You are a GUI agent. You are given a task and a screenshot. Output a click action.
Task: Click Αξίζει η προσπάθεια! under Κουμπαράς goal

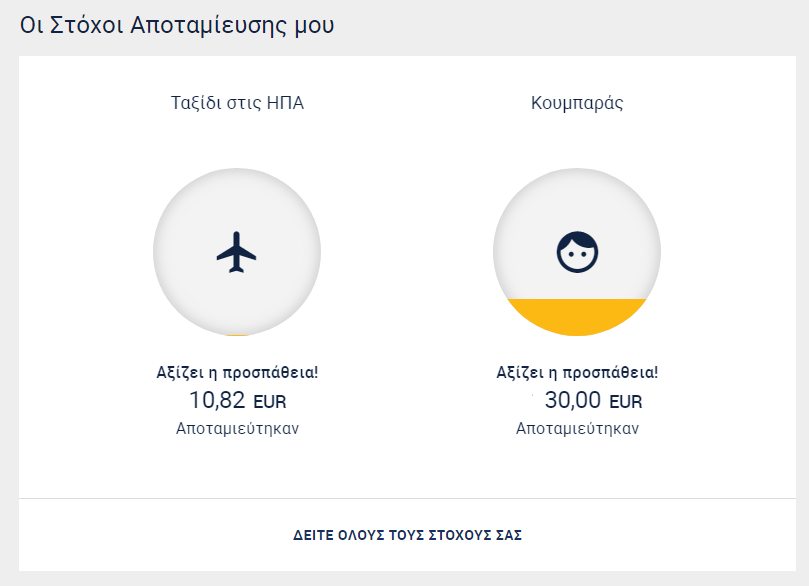coord(577,372)
